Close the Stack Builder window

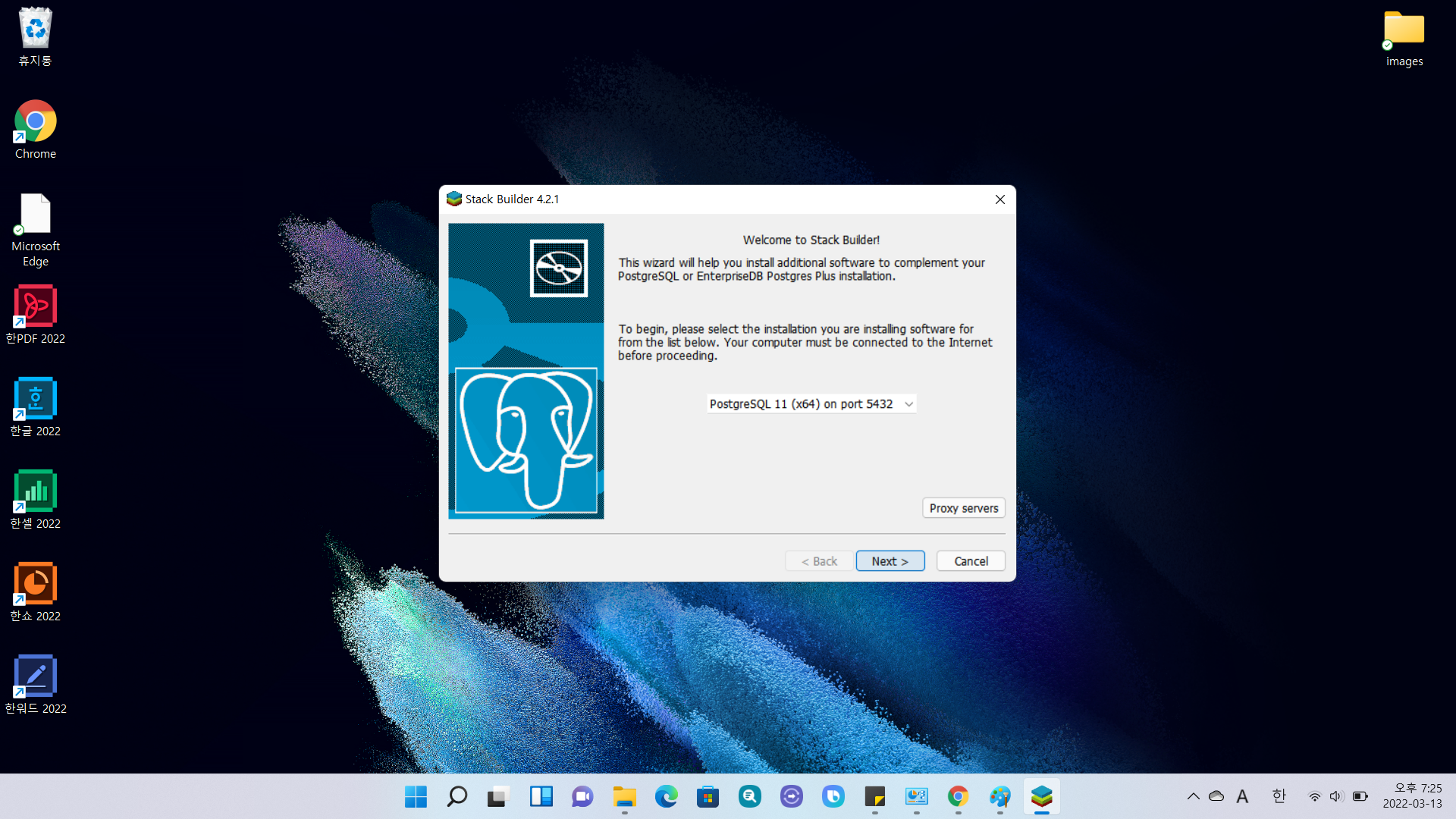click(999, 199)
